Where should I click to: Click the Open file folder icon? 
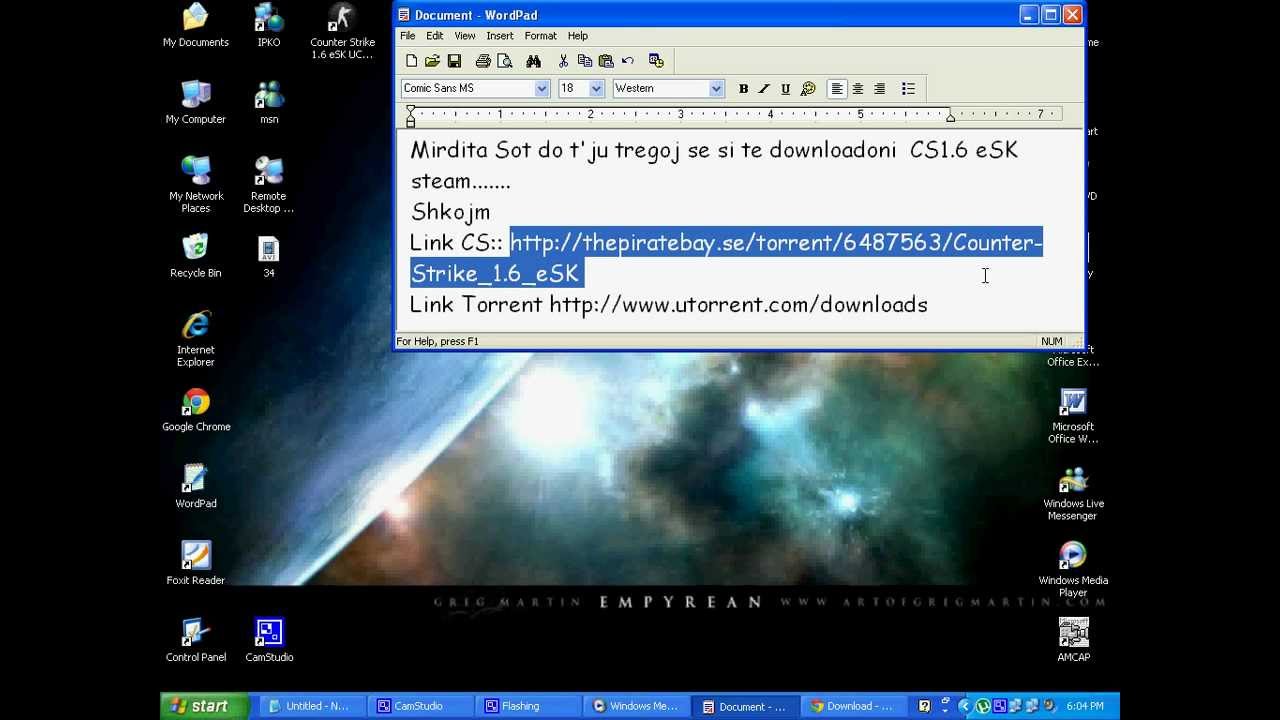432,61
